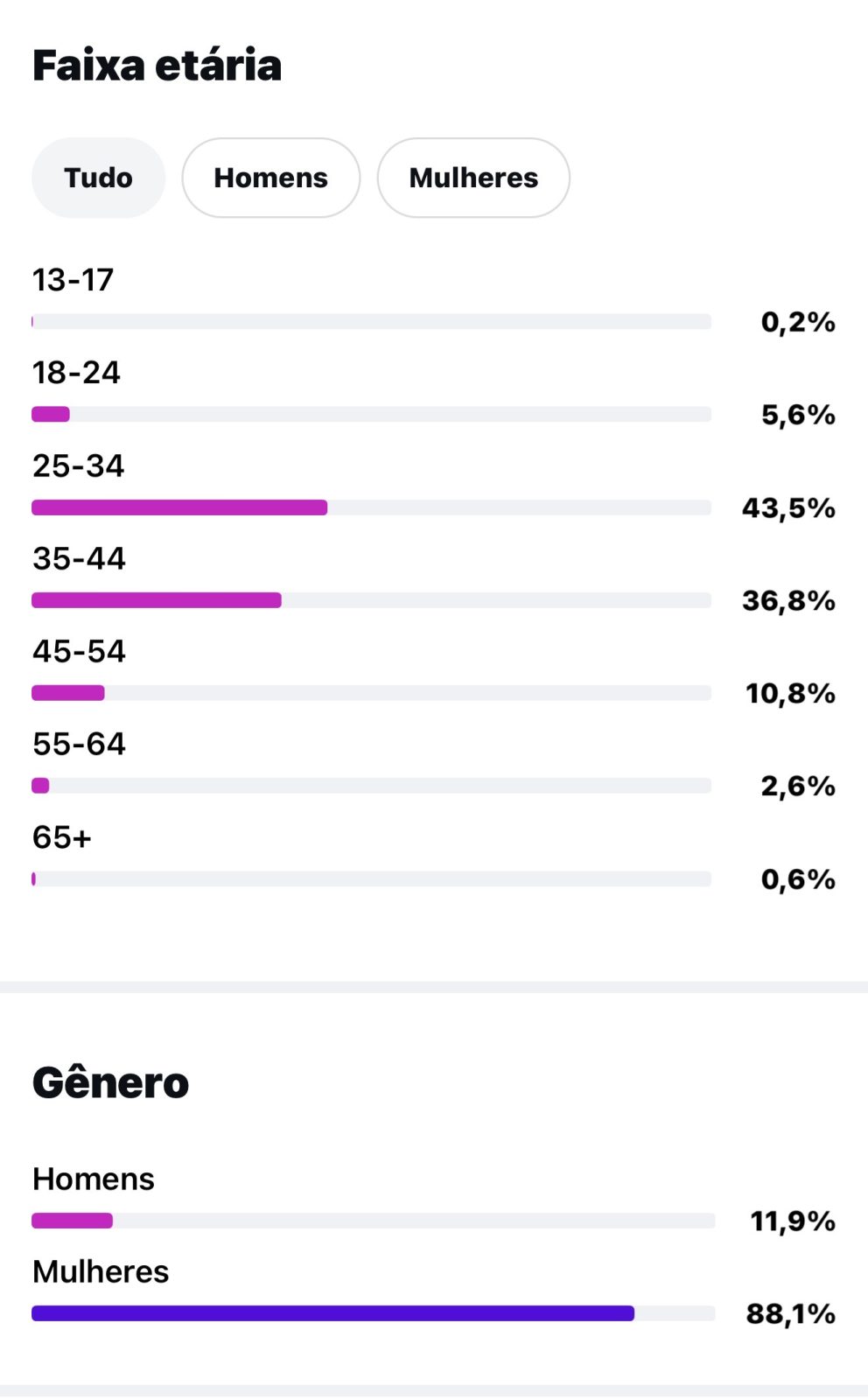This screenshot has height=1400, width=868.
Task: Click the 13-17 age range bar
Action: tap(371, 322)
